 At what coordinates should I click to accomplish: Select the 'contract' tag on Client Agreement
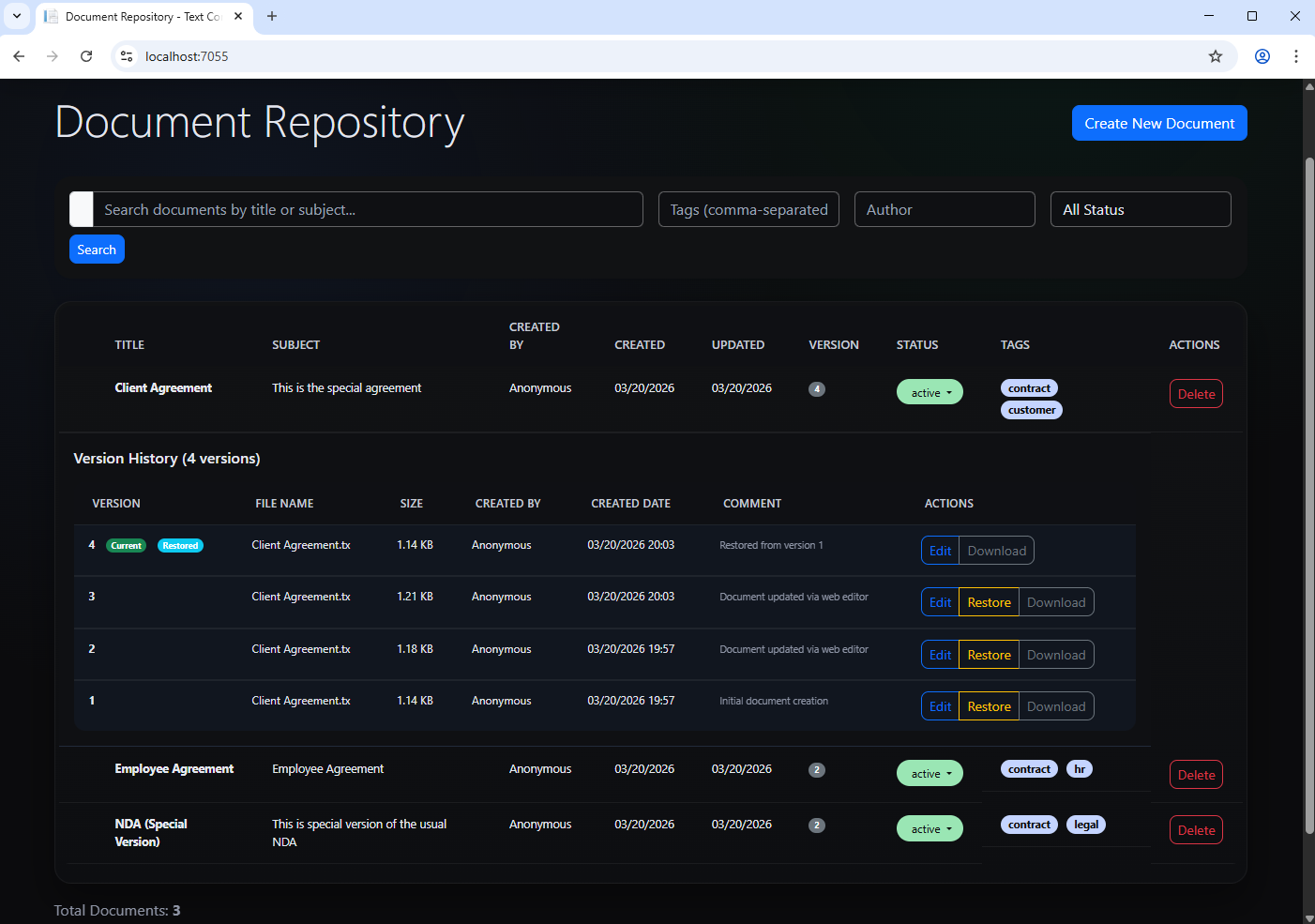click(1029, 387)
